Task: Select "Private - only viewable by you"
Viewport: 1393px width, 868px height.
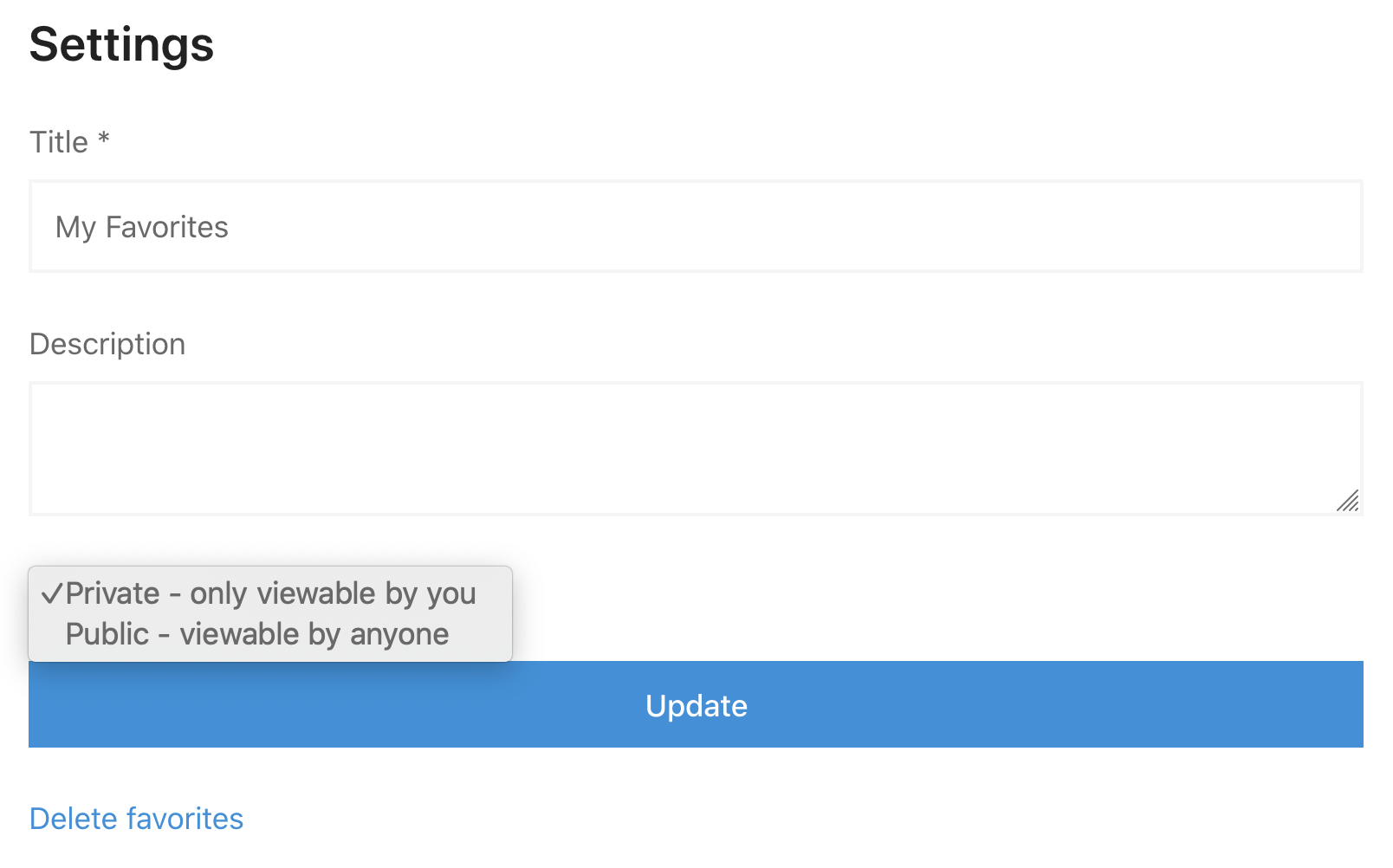Action: pyautogui.click(x=270, y=593)
